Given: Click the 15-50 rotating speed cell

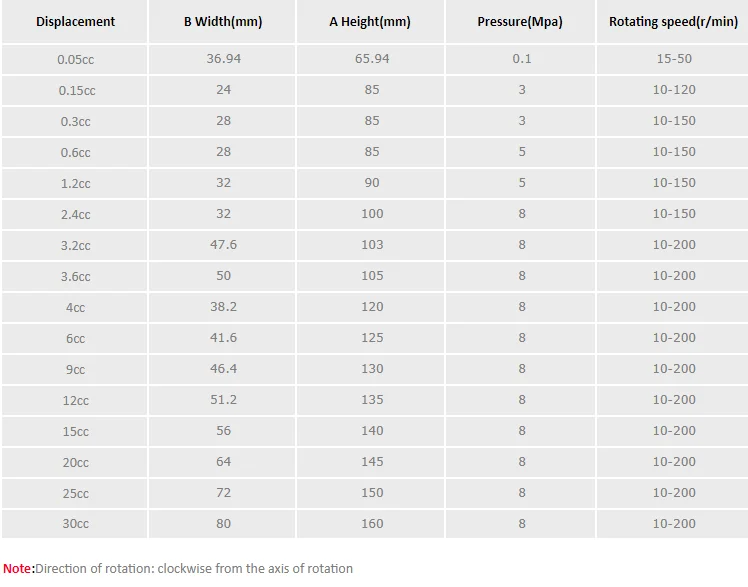Looking at the screenshot, I should [673, 59].
